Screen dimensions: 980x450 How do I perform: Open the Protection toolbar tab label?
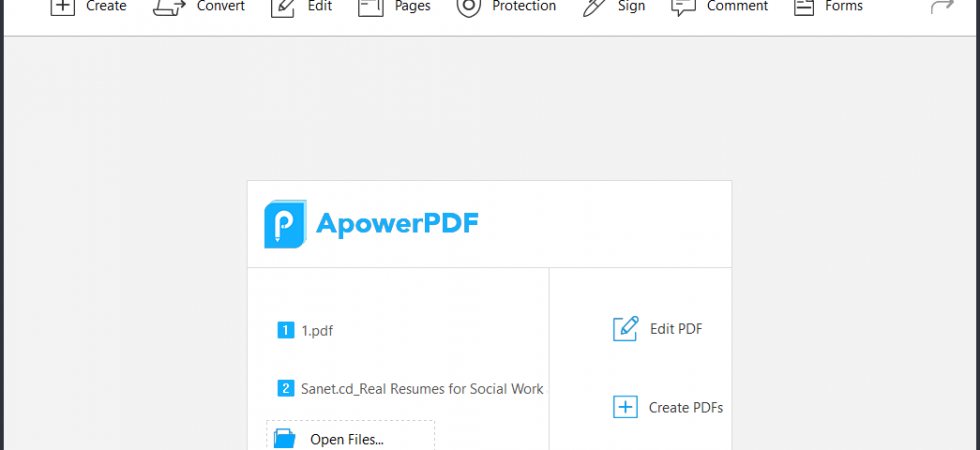click(x=524, y=6)
